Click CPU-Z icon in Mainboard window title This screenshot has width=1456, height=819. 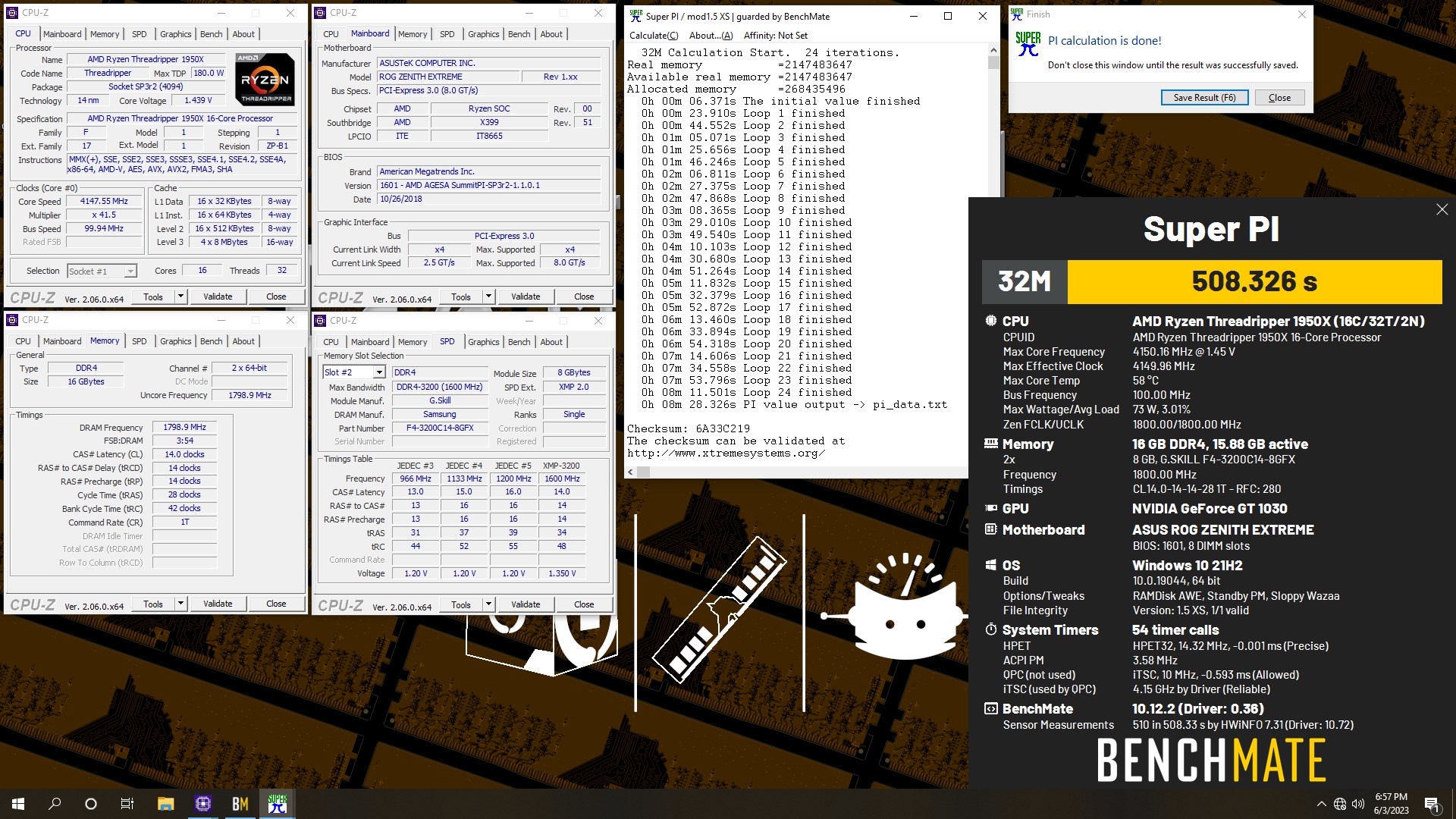pyautogui.click(x=320, y=13)
